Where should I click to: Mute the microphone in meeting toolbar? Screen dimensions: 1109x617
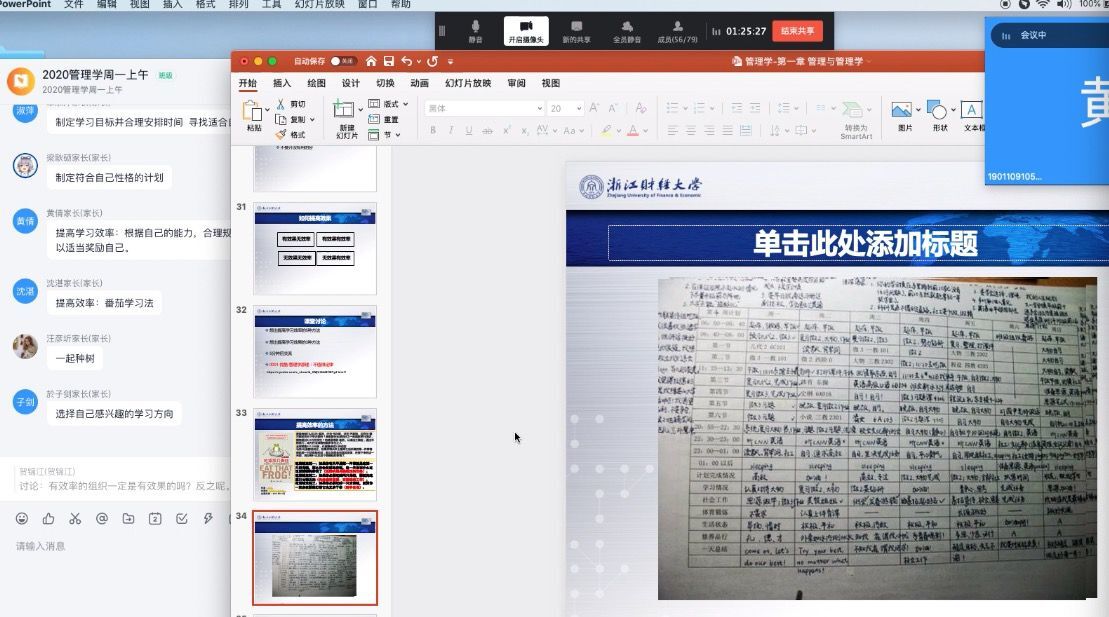click(x=475, y=29)
